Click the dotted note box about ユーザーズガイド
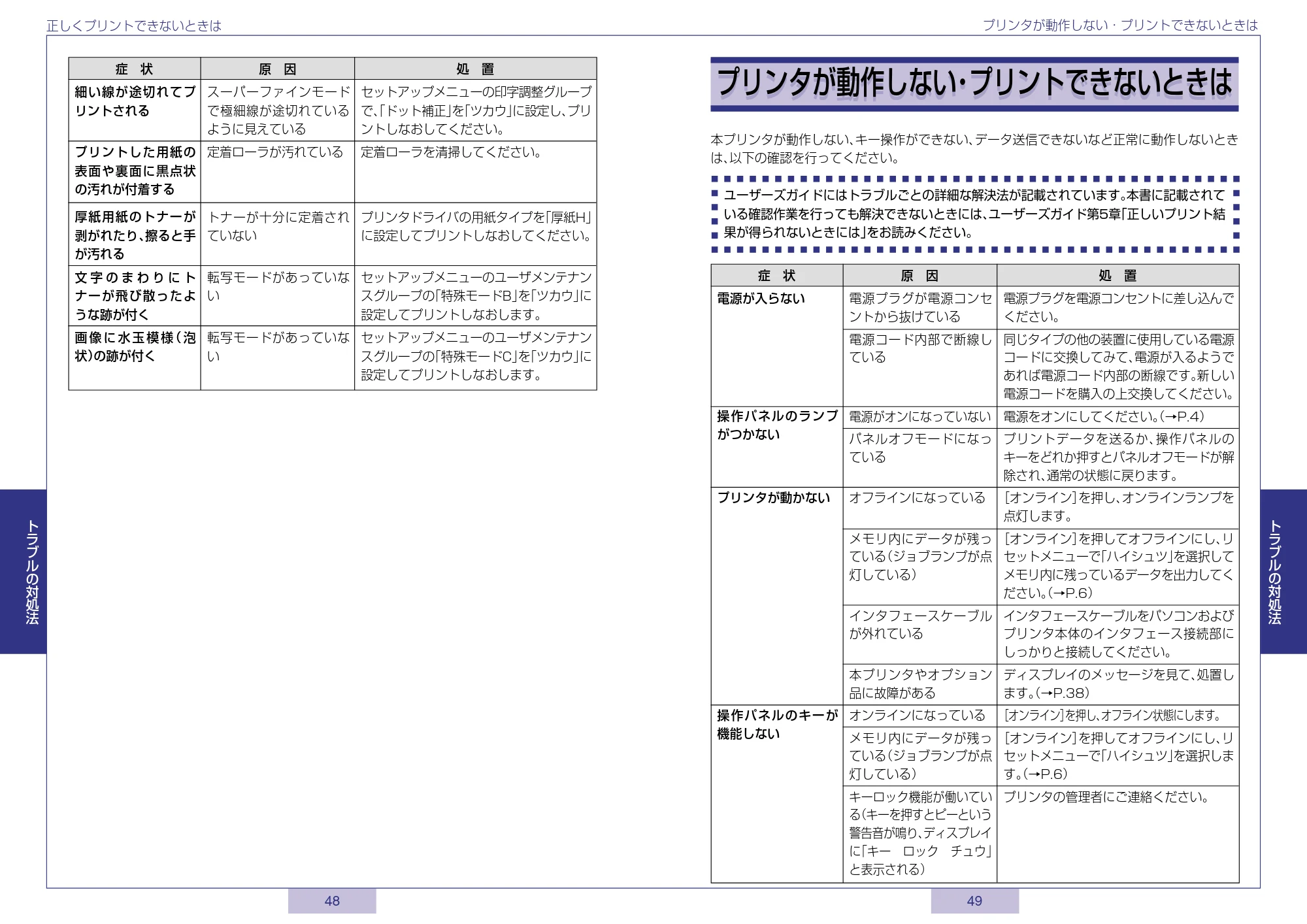This screenshot has height=924, width=1307. (974, 214)
